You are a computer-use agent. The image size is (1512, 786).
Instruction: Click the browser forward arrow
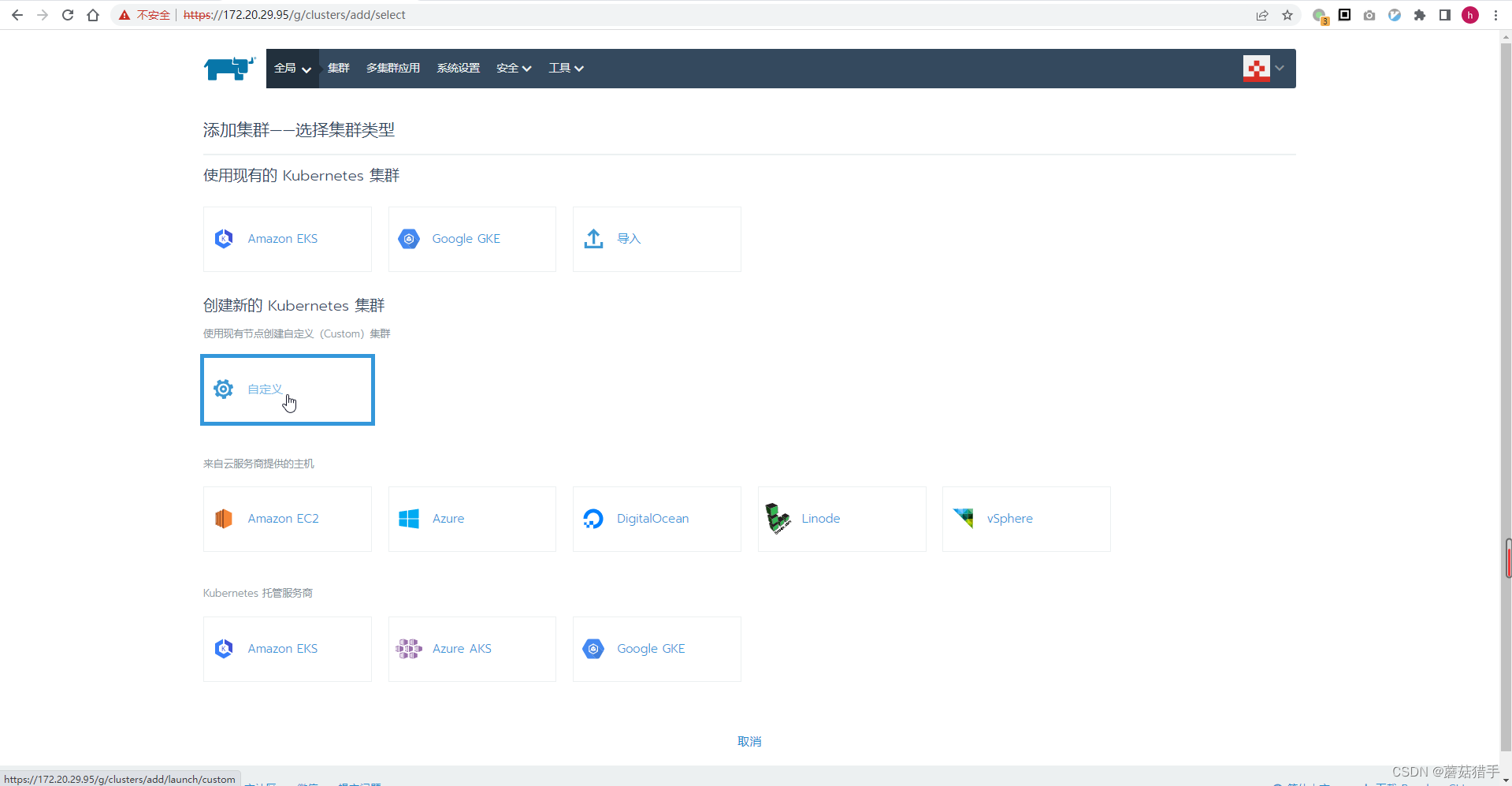tap(43, 15)
